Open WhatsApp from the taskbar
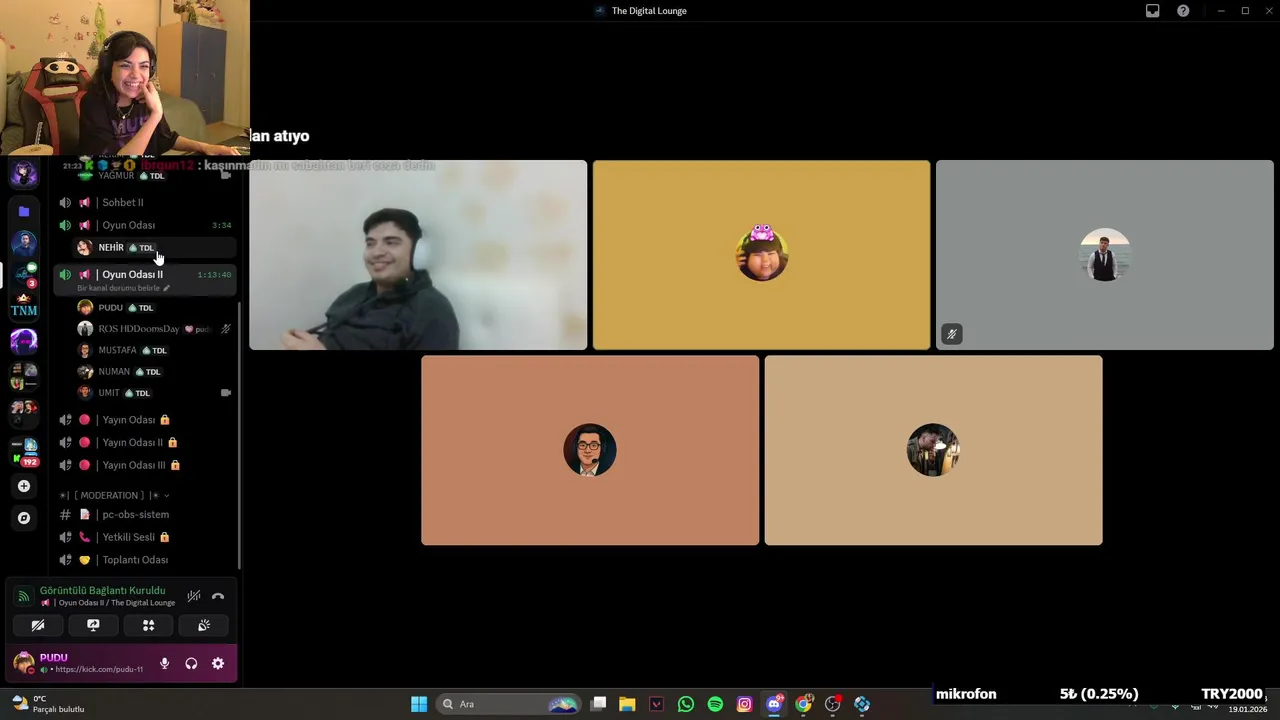1280x720 pixels. tap(685, 704)
